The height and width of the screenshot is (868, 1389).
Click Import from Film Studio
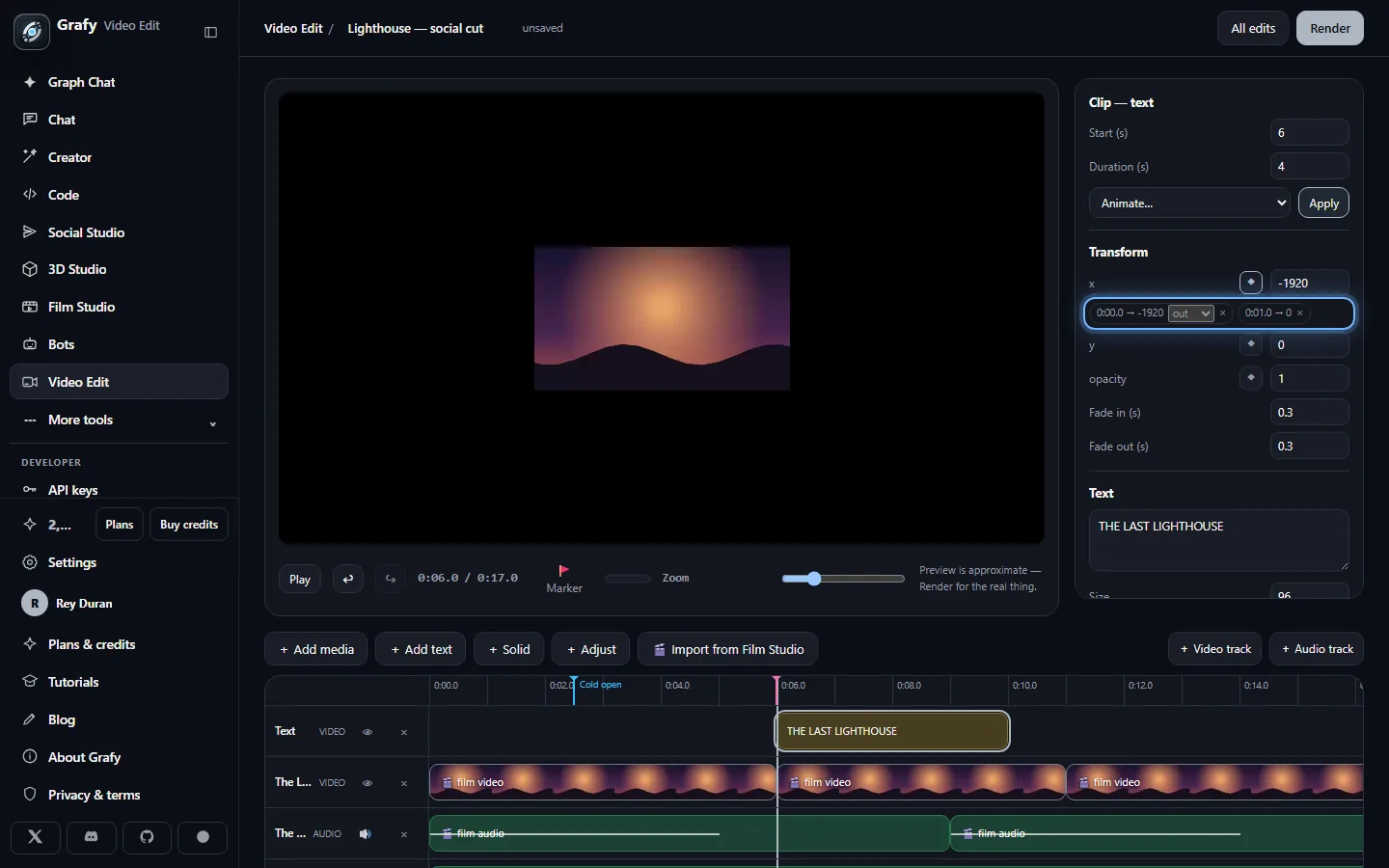tap(728, 649)
